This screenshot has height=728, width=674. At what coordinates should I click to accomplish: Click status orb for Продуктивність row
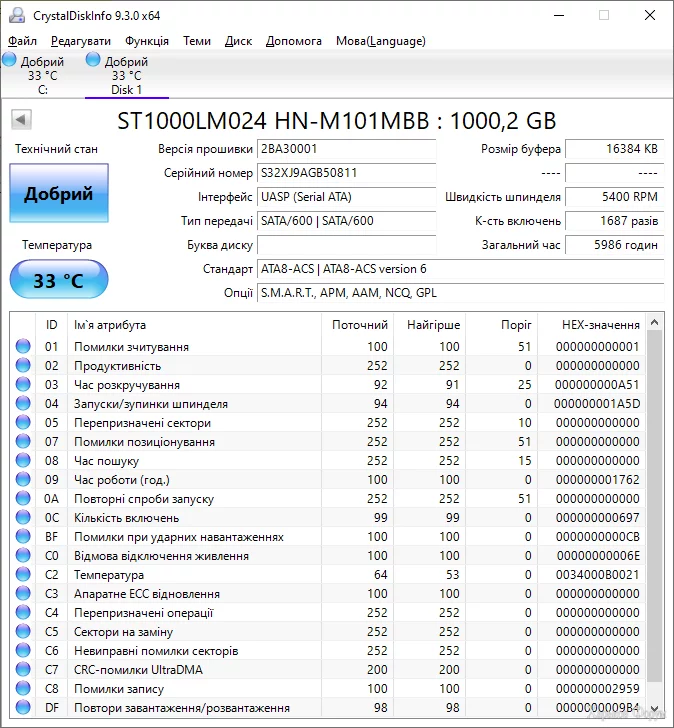23,365
